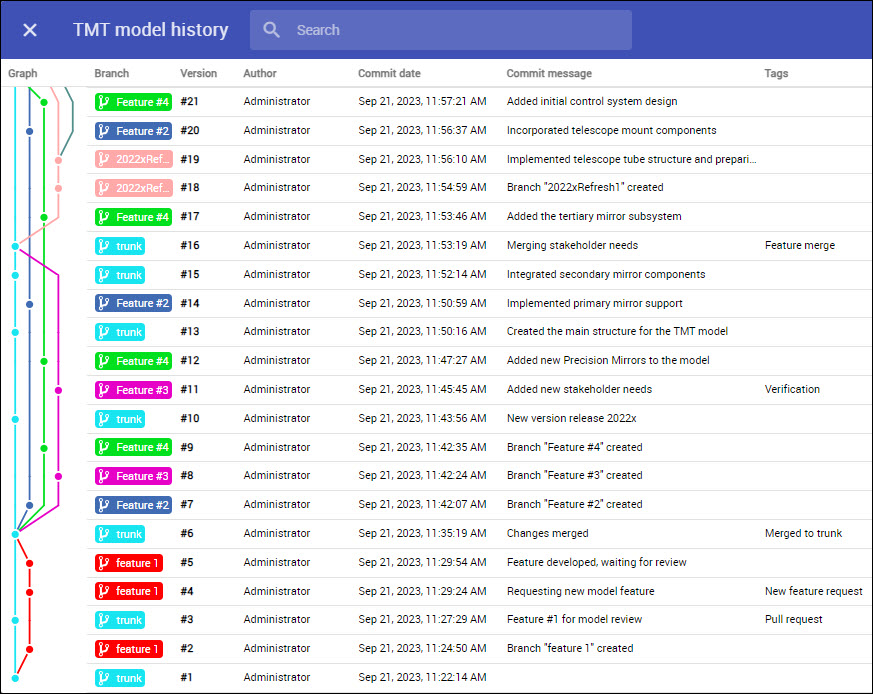873x694 pixels.
Task: Select the cyan graph node for commit #16
Action: pyautogui.click(x=15, y=246)
